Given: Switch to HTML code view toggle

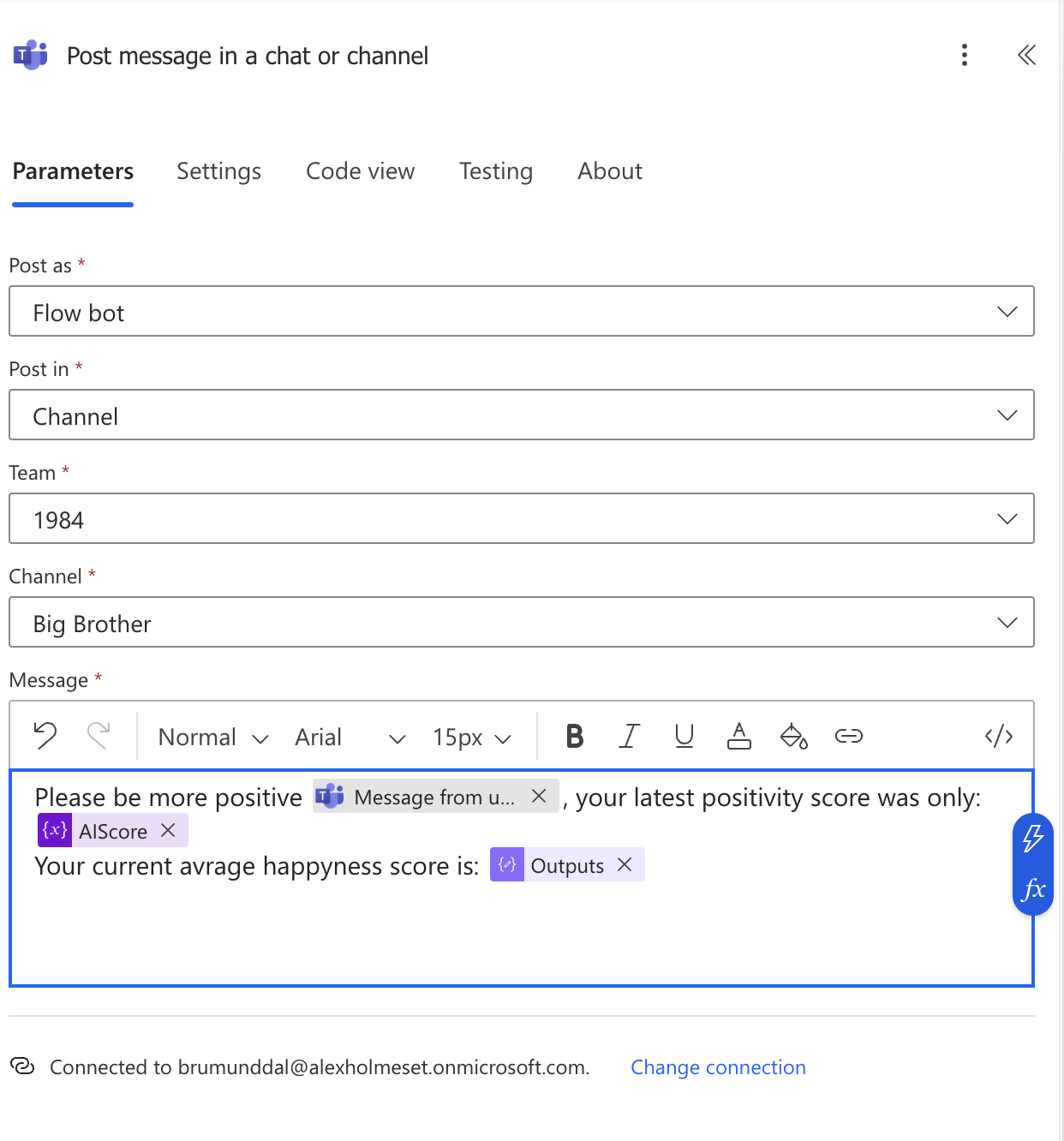Looking at the screenshot, I should pos(998,736).
